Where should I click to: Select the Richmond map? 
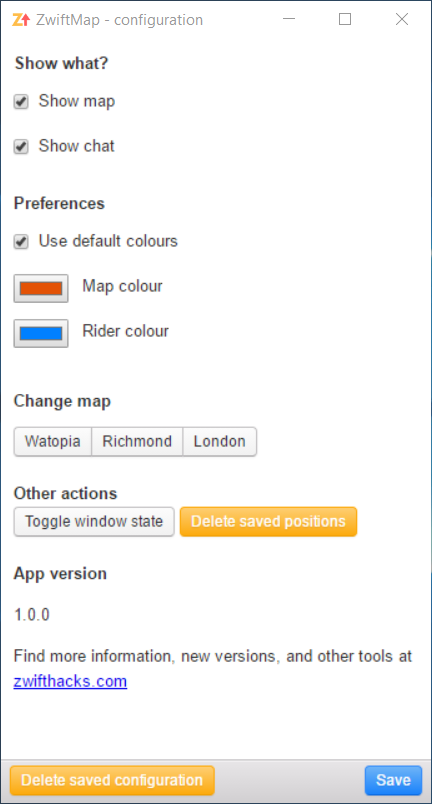[137, 441]
